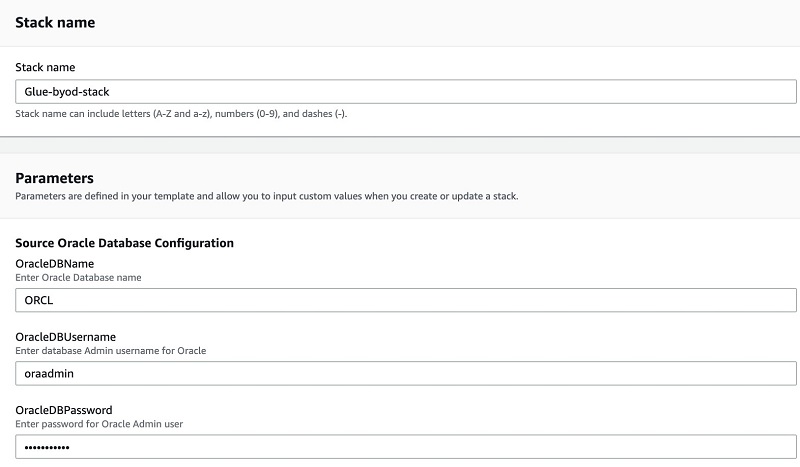Focus the OracleDBName field showing ORCL
This screenshot has height=467, width=800.
(406, 300)
